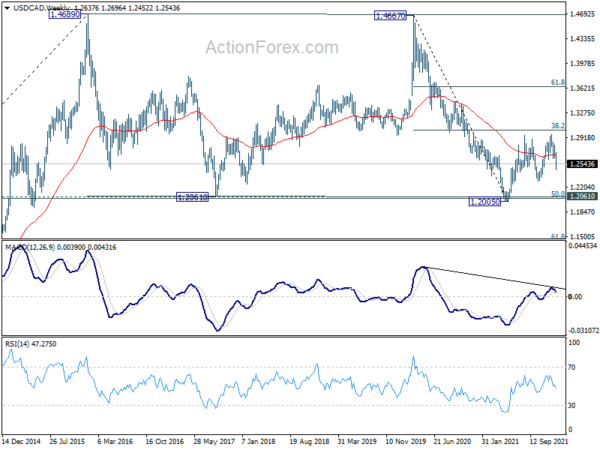Viewport: 600px width, 450px height.
Task: Click the 12 Sep 2021 date label
Action: 549,441
